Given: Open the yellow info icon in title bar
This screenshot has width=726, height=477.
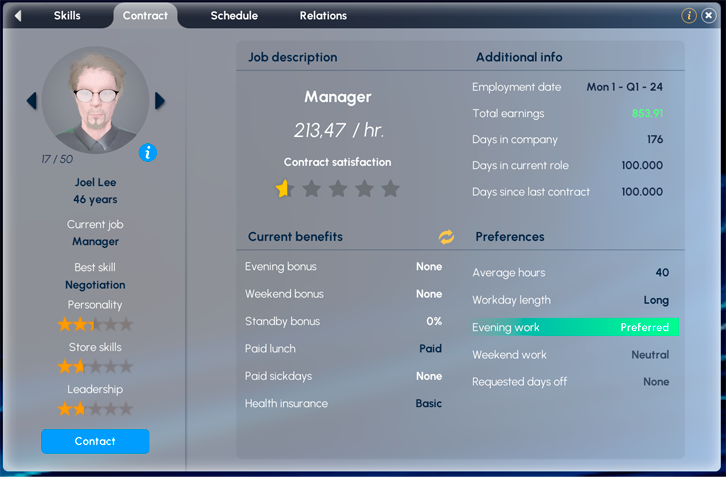Looking at the screenshot, I should pyautogui.click(x=689, y=16).
